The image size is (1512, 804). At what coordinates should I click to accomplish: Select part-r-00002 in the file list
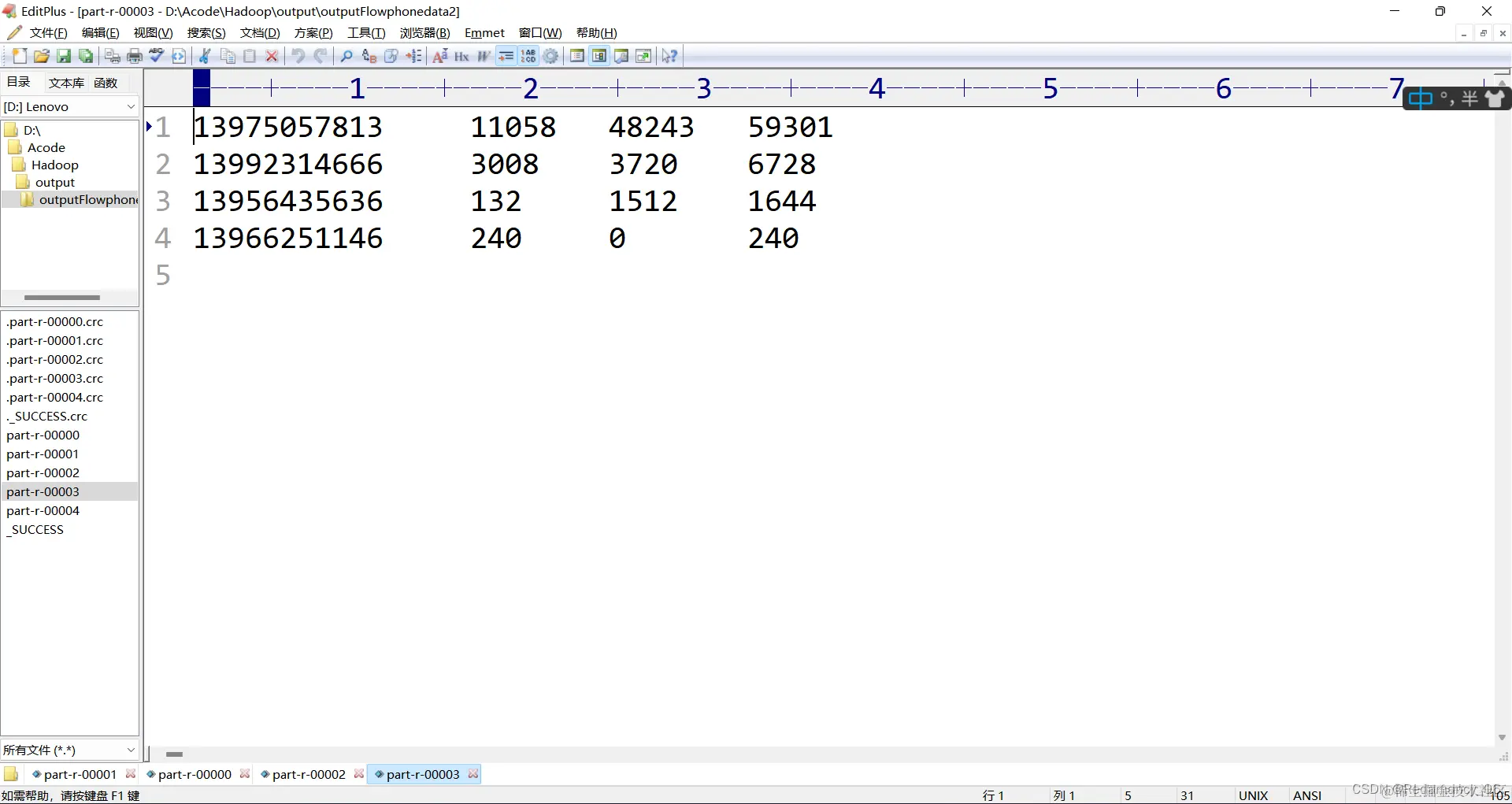click(43, 472)
